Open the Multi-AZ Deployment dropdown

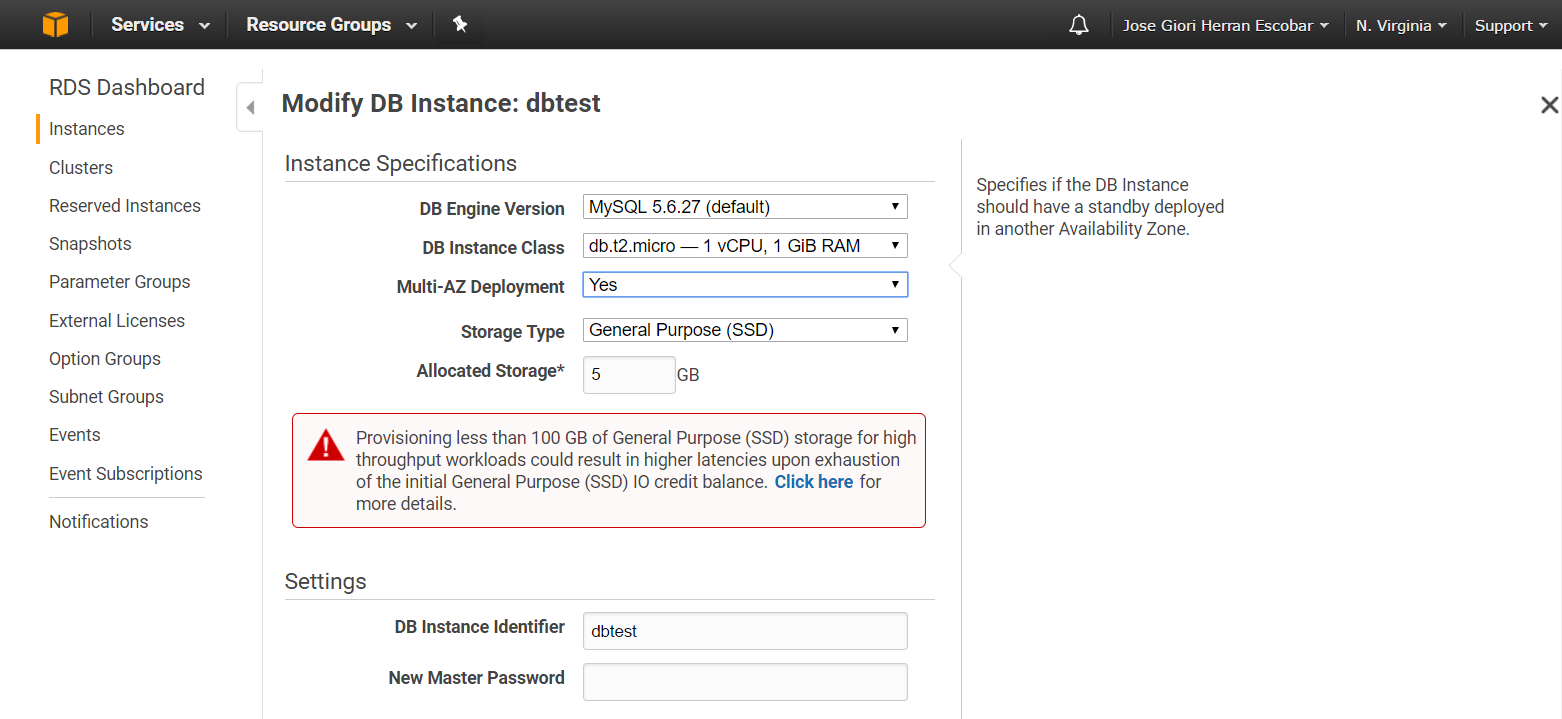click(745, 285)
